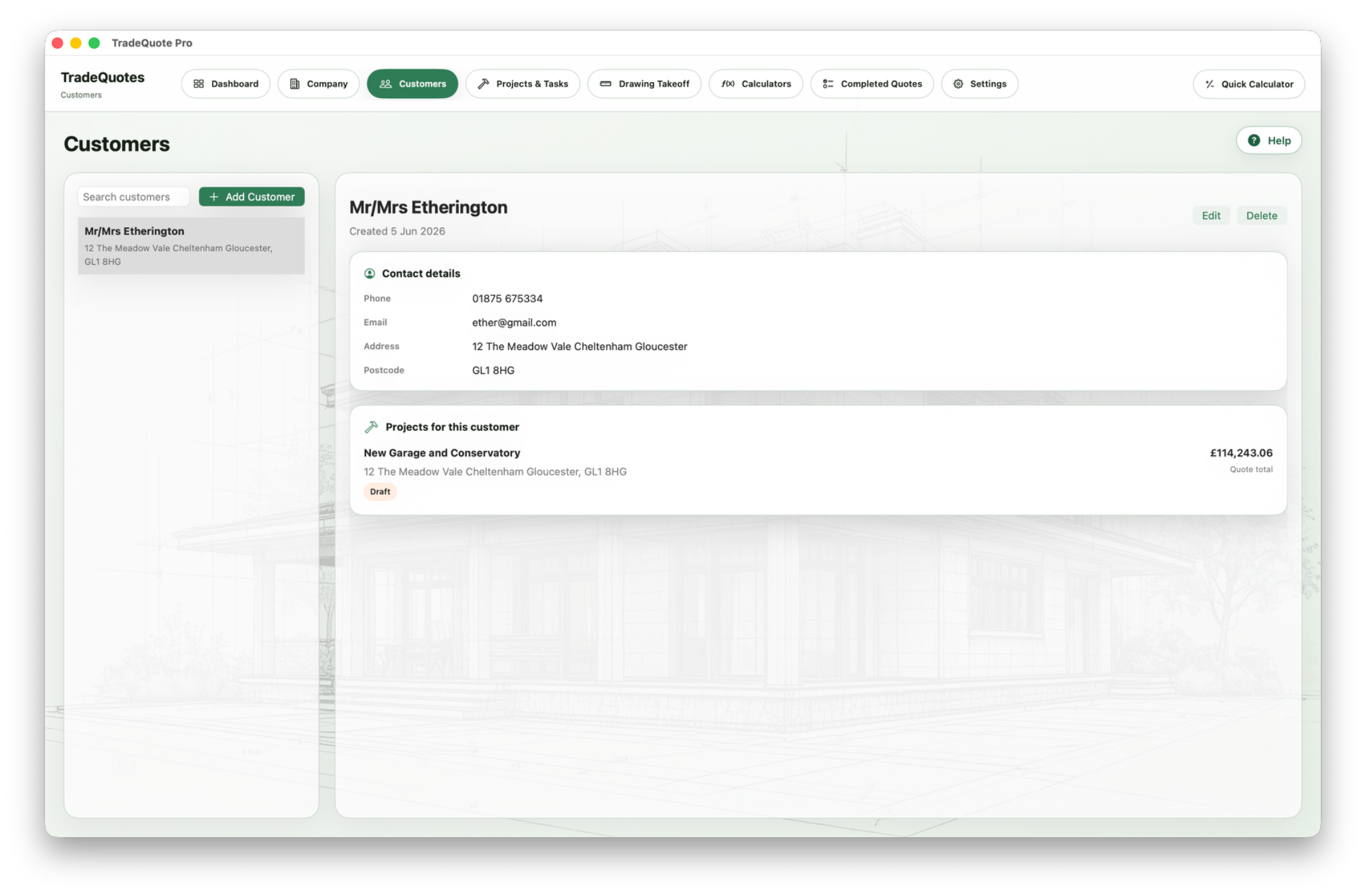Viewport: 1365px width, 896px height.
Task: Click the Dashboard grid icon
Action: [199, 84]
